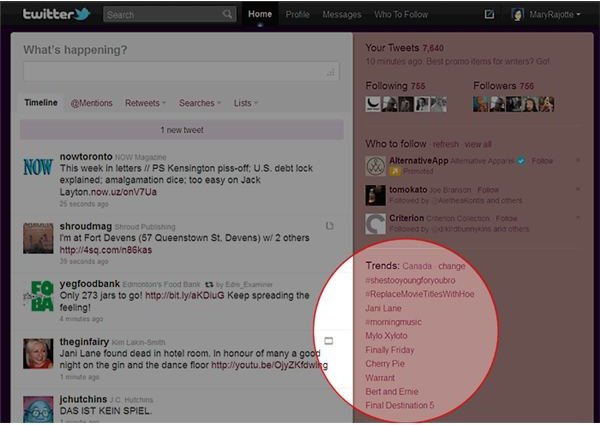Click Follow next to AlternativeApp
This screenshot has width=600, height=425.
click(x=542, y=161)
